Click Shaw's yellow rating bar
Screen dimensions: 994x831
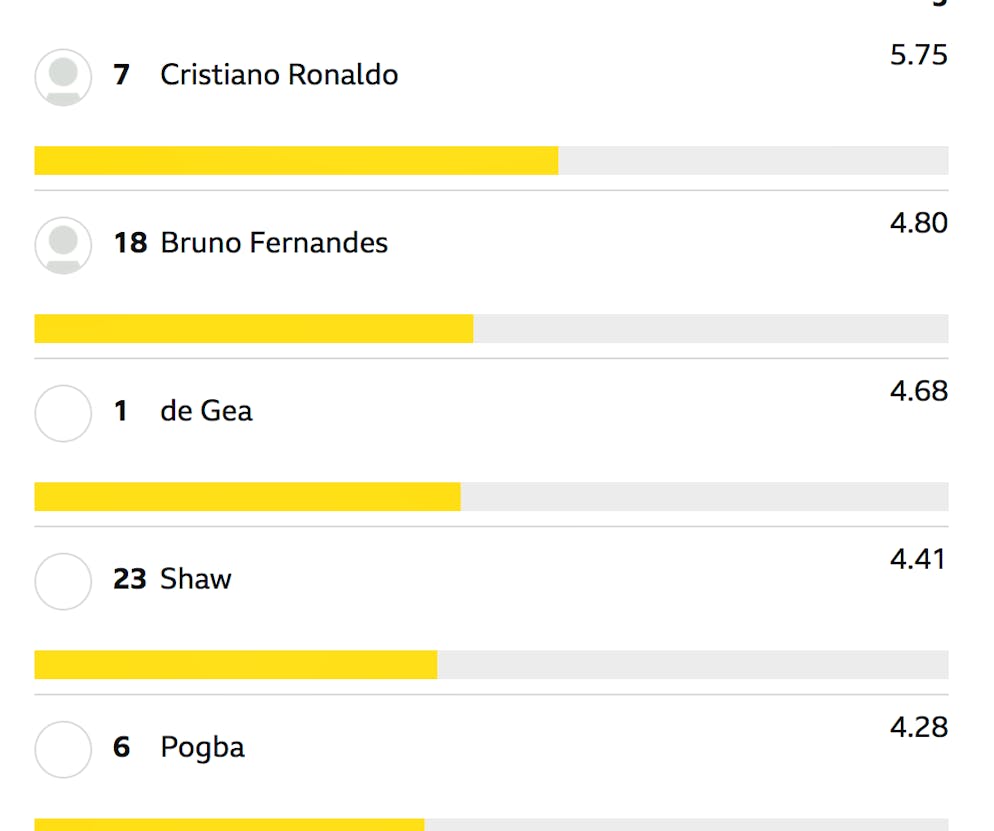[236, 664]
